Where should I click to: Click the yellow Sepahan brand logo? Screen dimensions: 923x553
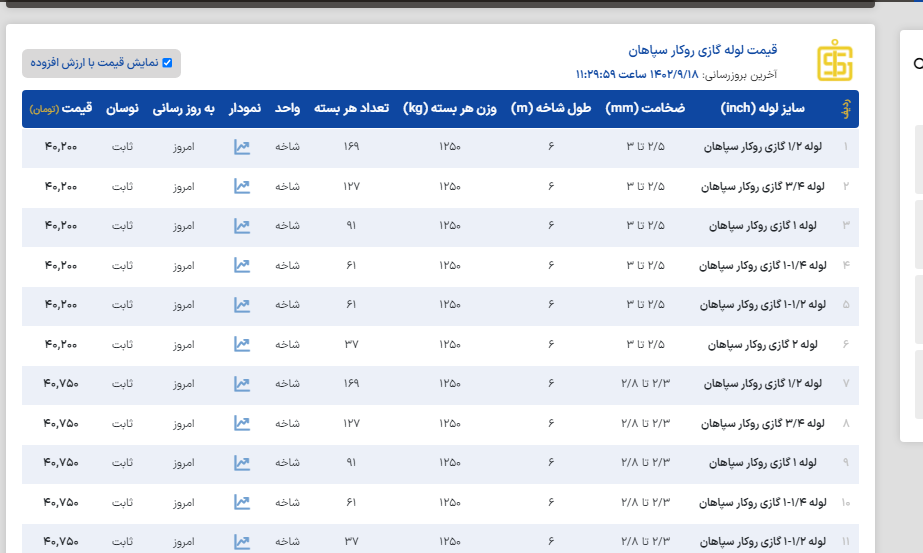(x=835, y=62)
